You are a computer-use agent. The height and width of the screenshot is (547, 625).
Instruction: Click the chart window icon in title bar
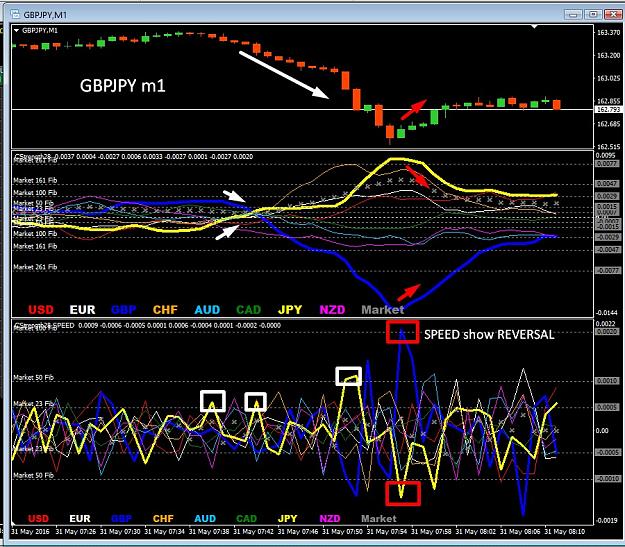click(x=16, y=14)
